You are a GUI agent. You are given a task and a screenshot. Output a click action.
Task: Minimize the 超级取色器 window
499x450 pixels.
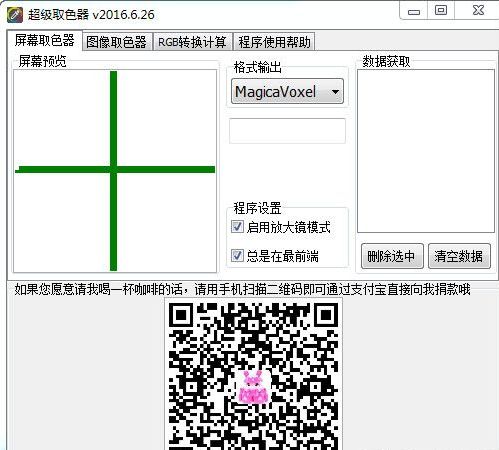[x=414, y=12]
